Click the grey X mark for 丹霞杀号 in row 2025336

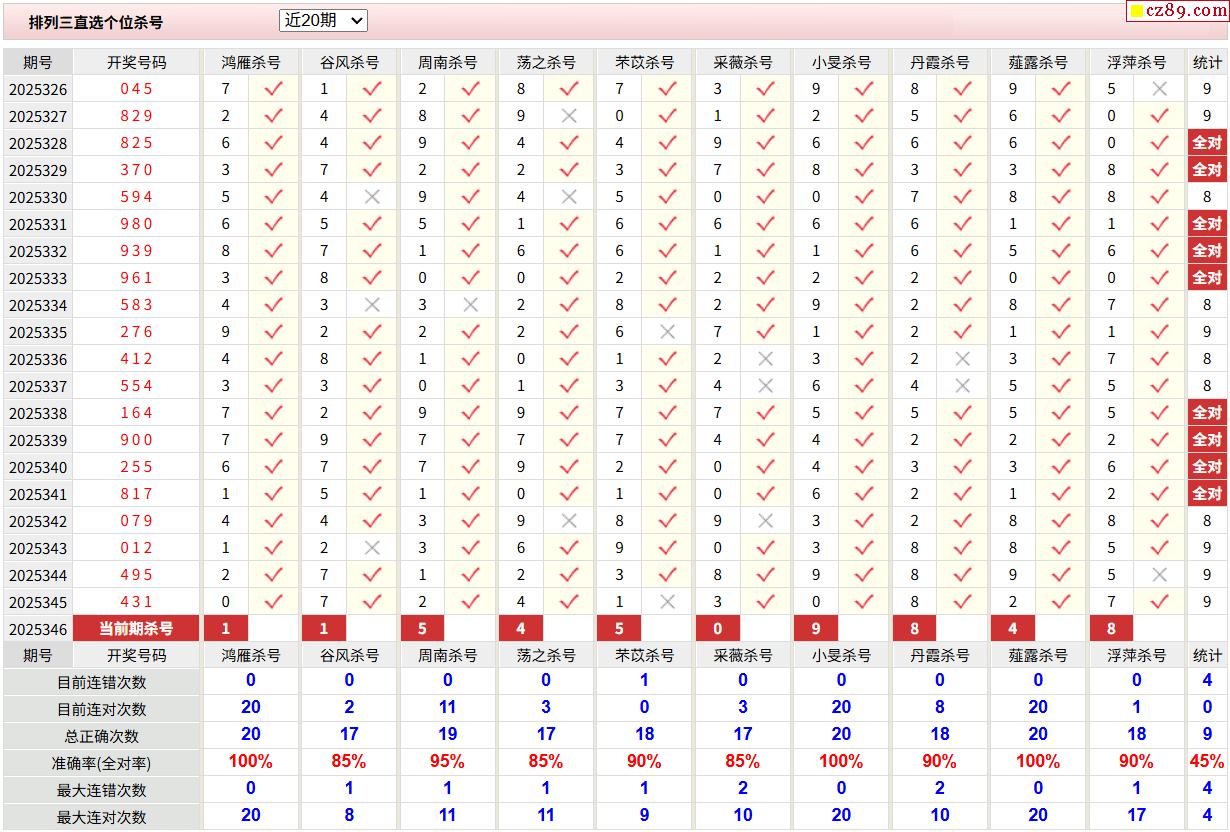pos(962,359)
